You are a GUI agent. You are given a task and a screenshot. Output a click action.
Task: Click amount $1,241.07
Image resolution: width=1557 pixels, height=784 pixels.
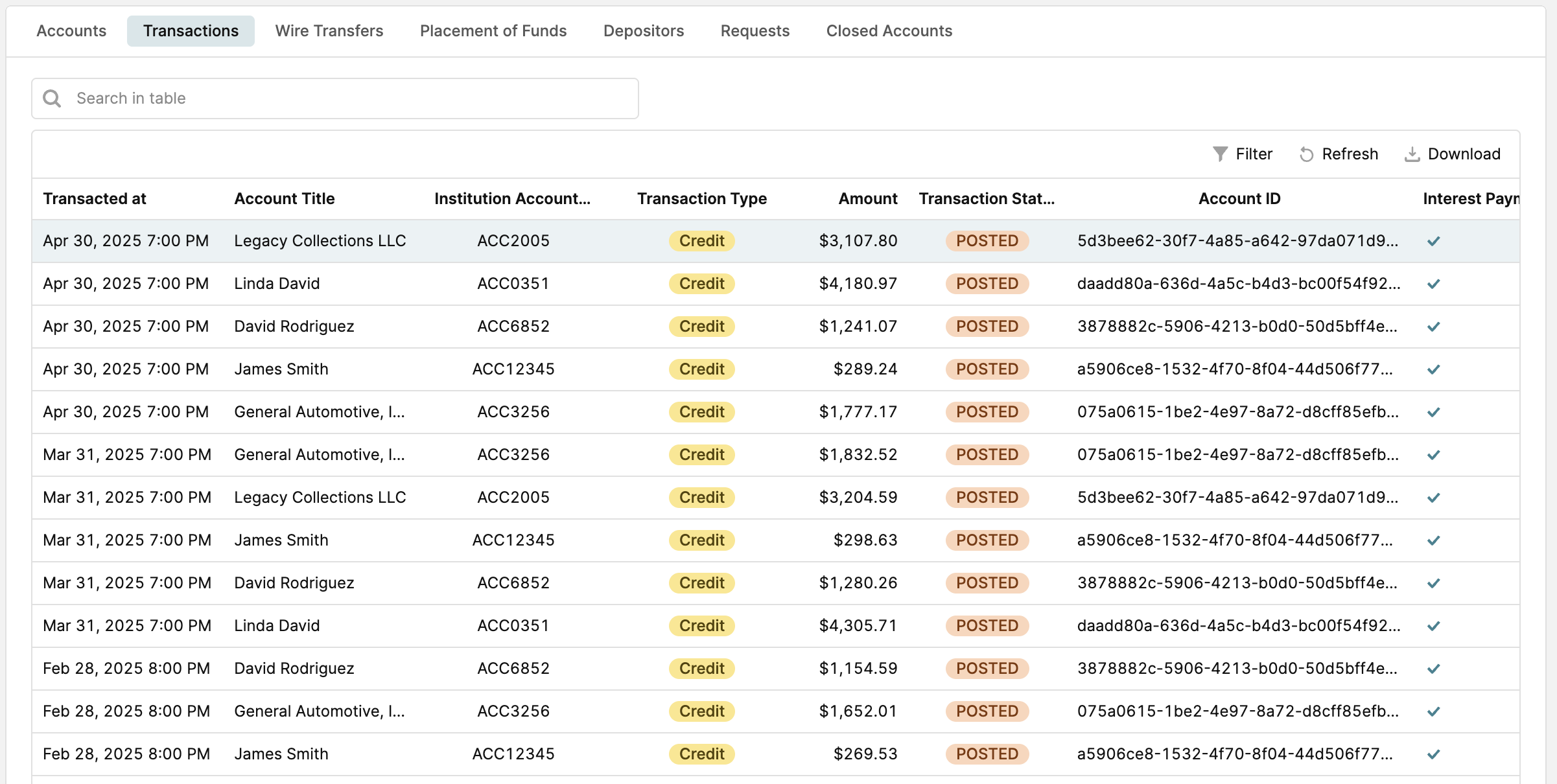tap(858, 327)
